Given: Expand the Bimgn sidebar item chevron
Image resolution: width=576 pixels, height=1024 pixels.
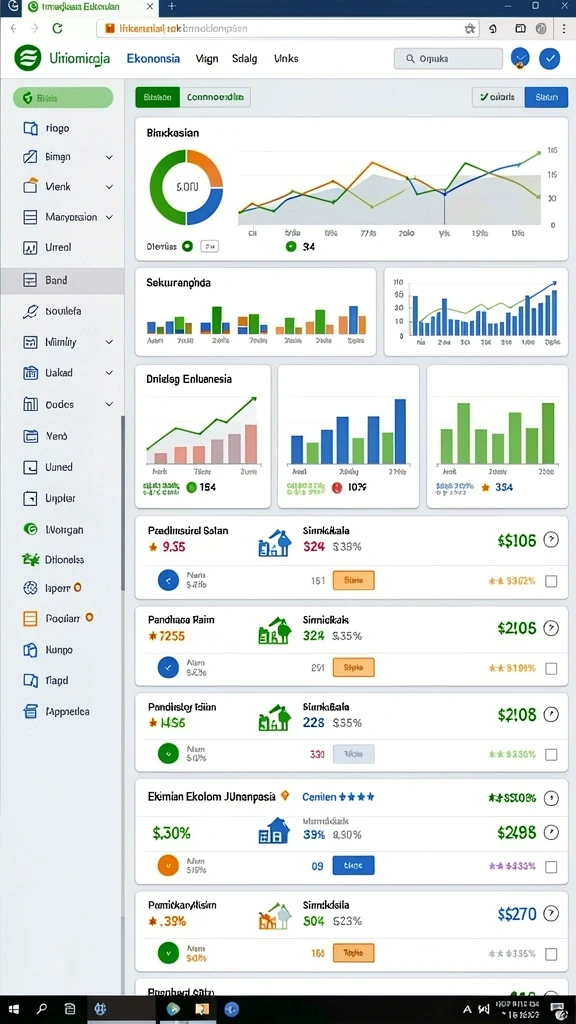Looking at the screenshot, I should 109,157.
